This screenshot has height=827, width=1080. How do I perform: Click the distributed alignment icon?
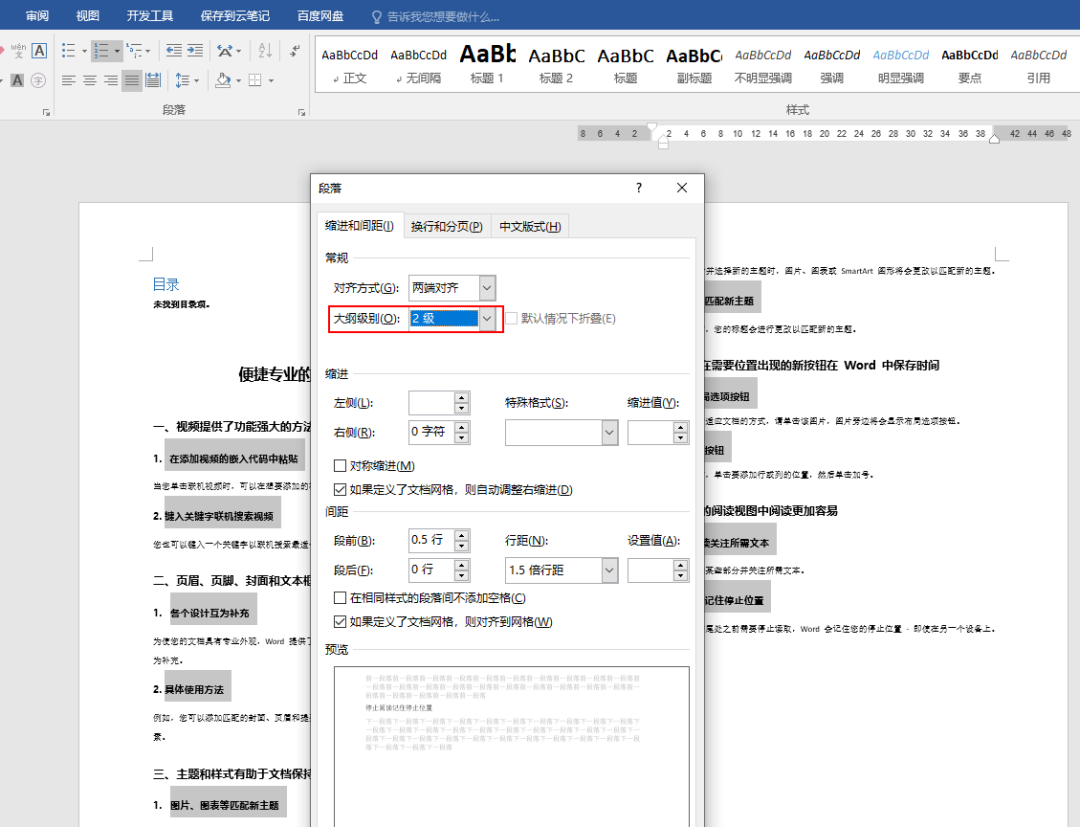(x=153, y=80)
